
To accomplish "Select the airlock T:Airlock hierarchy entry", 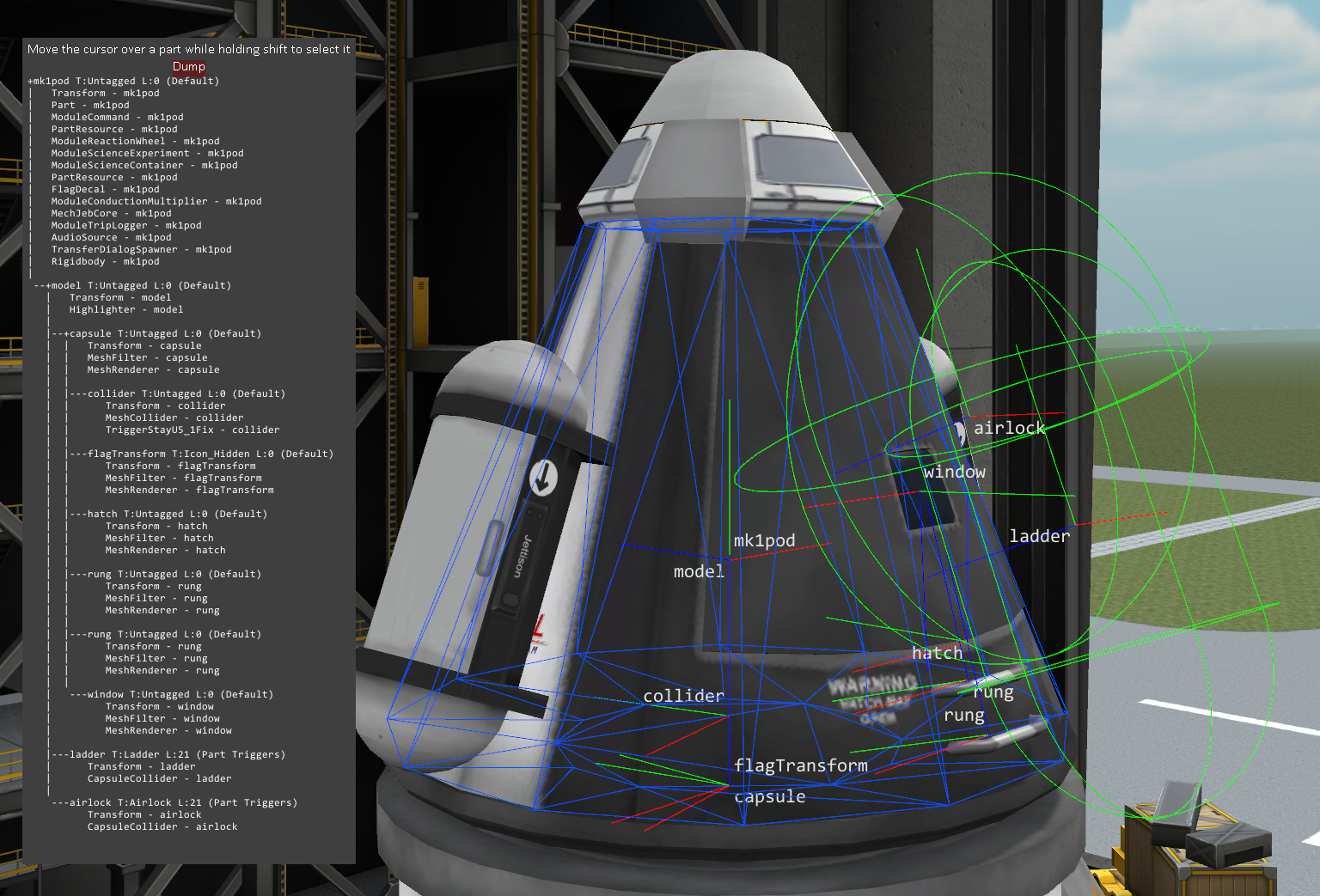I will pyautogui.click(x=174, y=802).
